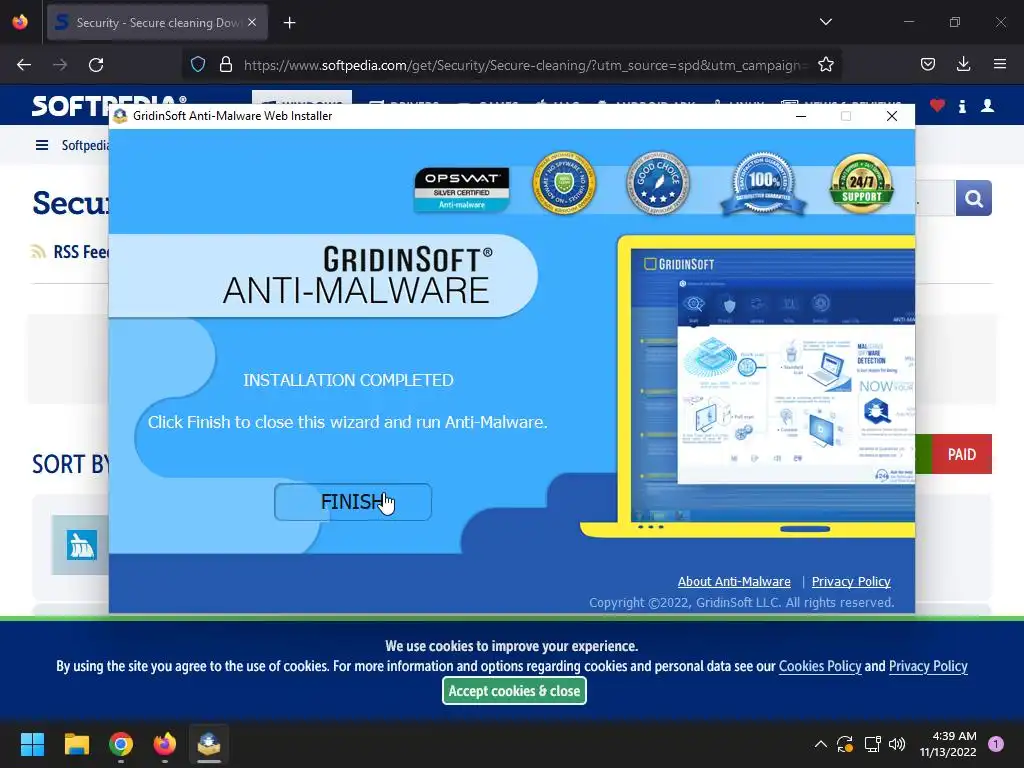Open the Windows Start menu
Image resolution: width=1024 pixels, height=768 pixels.
(32, 744)
